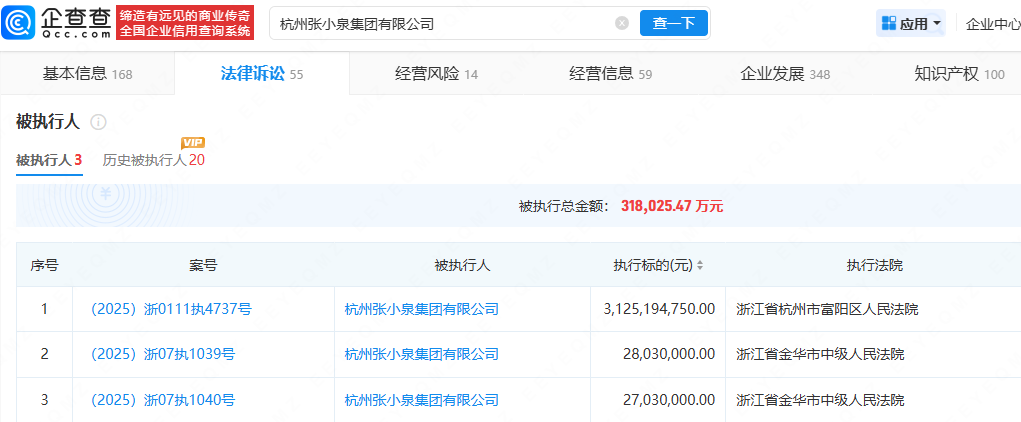Screen dimensions: 1021x422
Task: Sort by 执行标的 column arrows
Action: pos(700,266)
